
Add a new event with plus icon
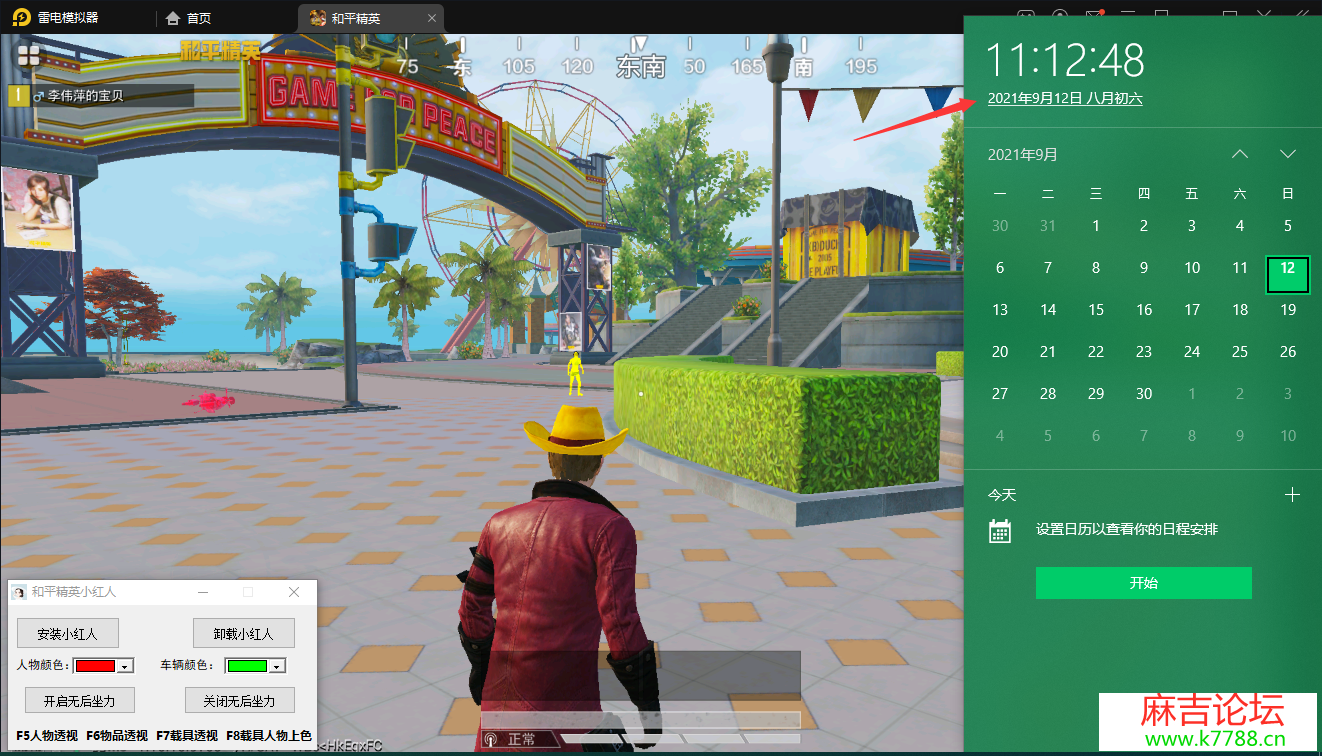[x=1292, y=494]
